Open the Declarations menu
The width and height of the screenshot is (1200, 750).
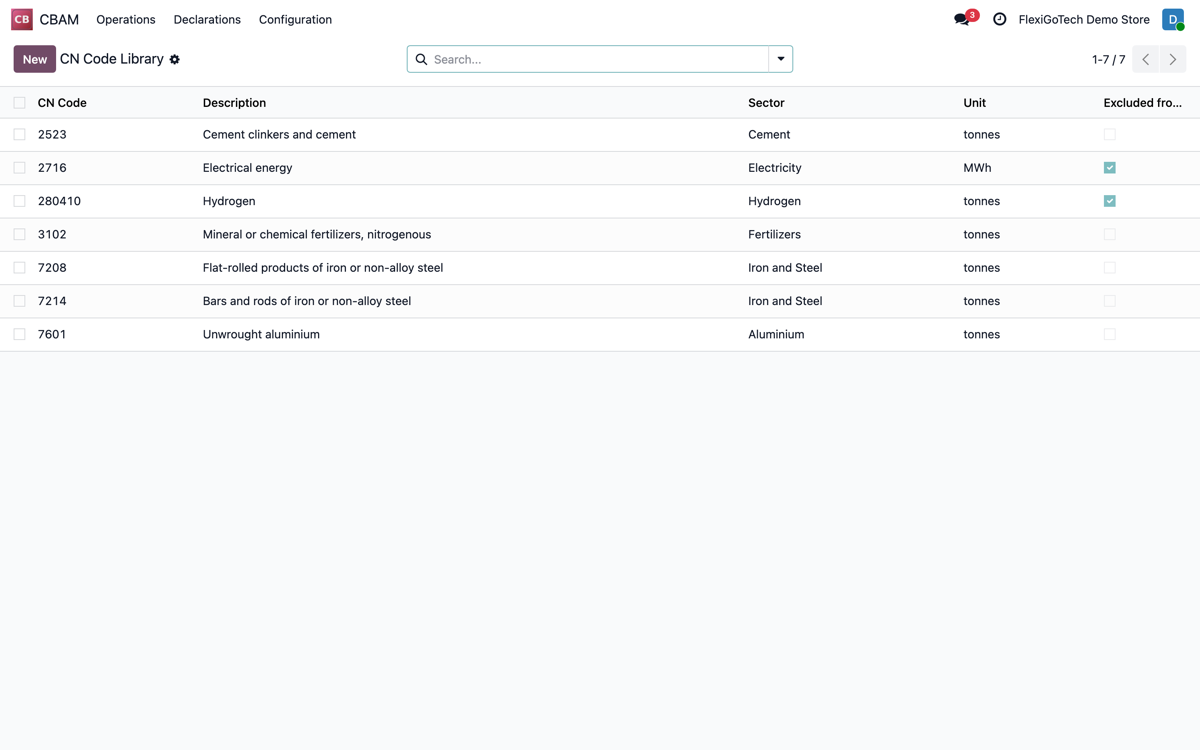pos(207,19)
